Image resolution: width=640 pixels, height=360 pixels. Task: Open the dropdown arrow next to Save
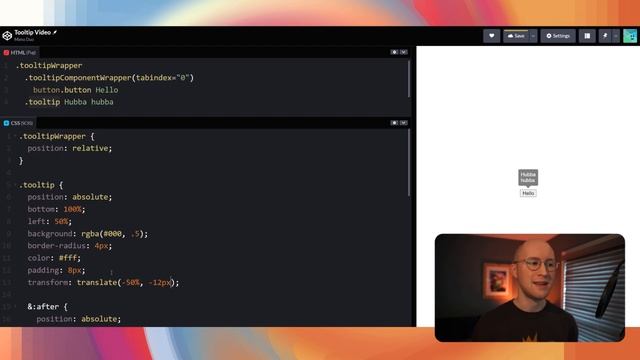533,36
